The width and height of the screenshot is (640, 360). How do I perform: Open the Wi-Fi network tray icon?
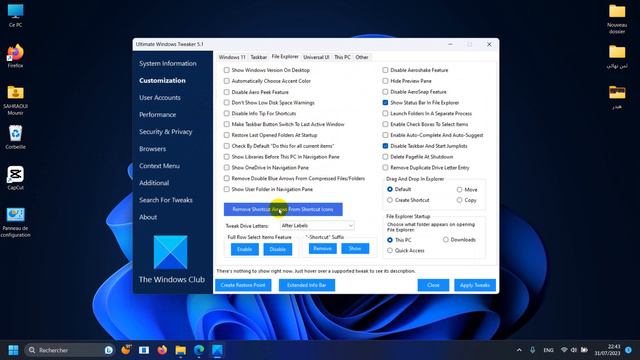(564, 350)
